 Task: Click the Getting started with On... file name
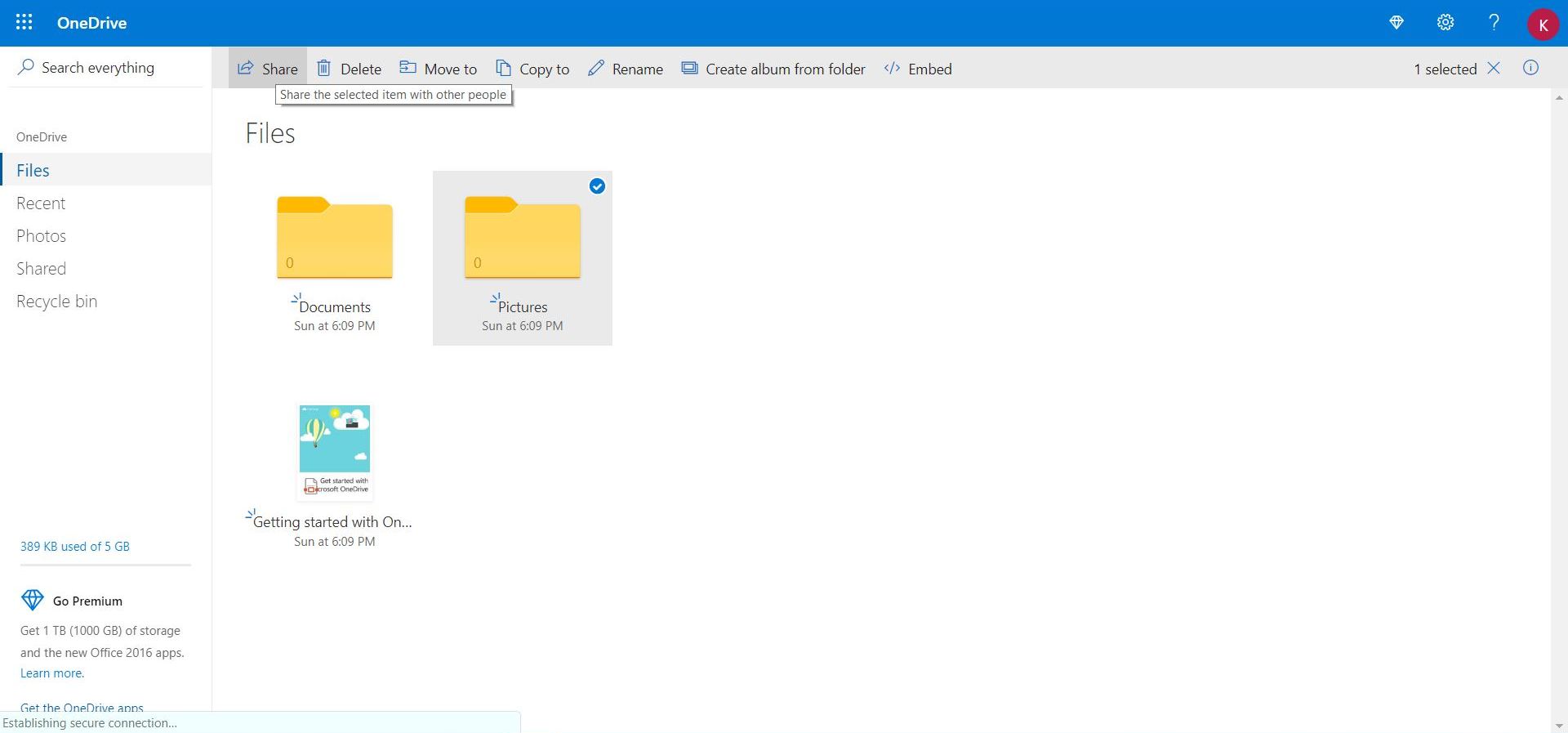332,521
